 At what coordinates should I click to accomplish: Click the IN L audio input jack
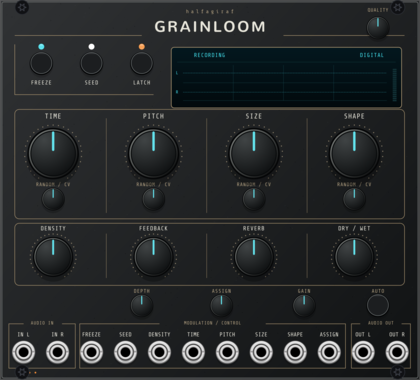point(23,352)
